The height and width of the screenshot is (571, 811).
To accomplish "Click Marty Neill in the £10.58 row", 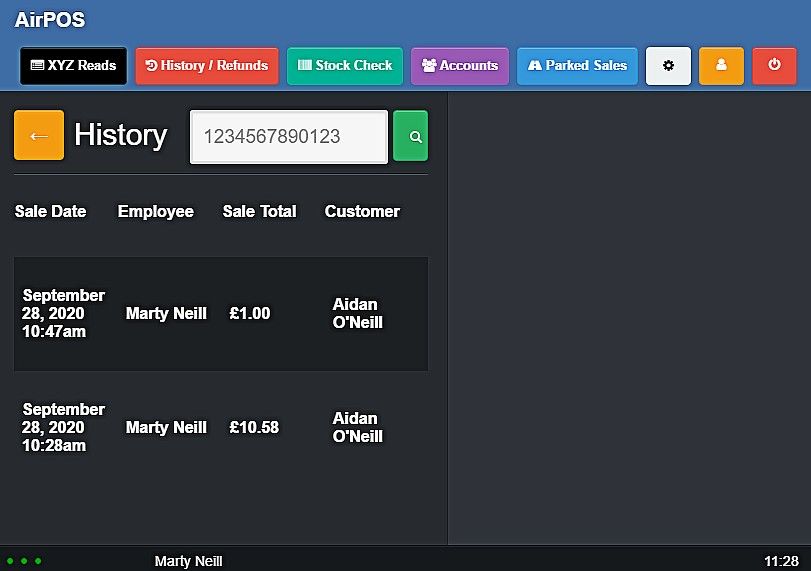I will [166, 427].
